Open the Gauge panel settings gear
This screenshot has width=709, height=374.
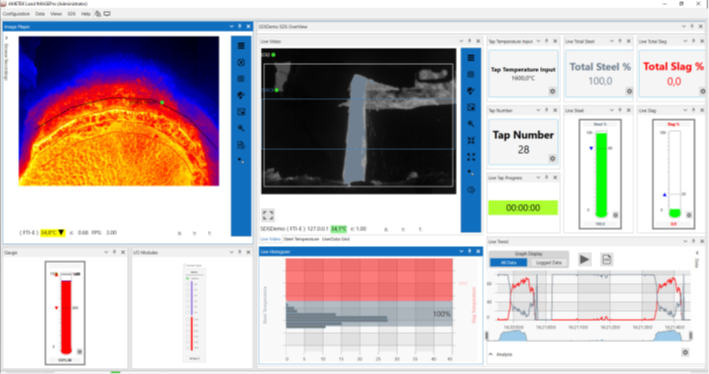[x=80, y=351]
